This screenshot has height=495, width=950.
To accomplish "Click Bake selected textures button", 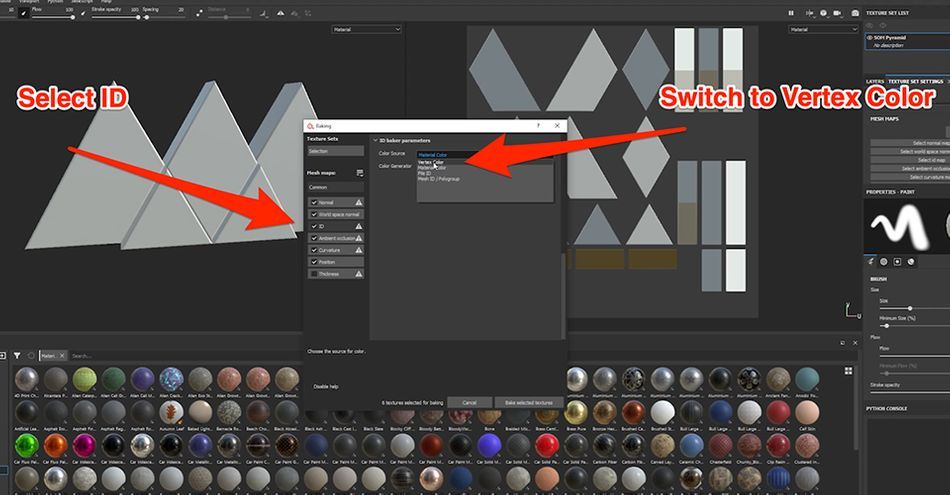I will [x=529, y=402].
